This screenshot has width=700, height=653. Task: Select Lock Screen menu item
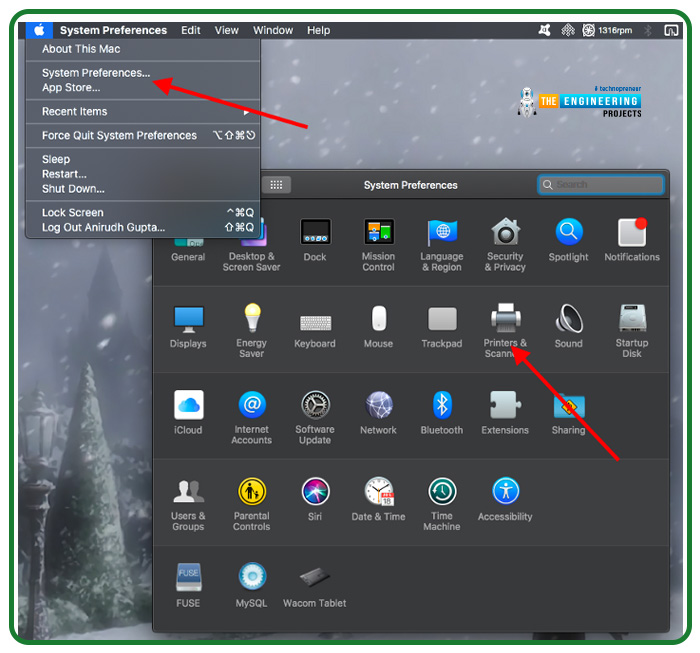(143, 212)
